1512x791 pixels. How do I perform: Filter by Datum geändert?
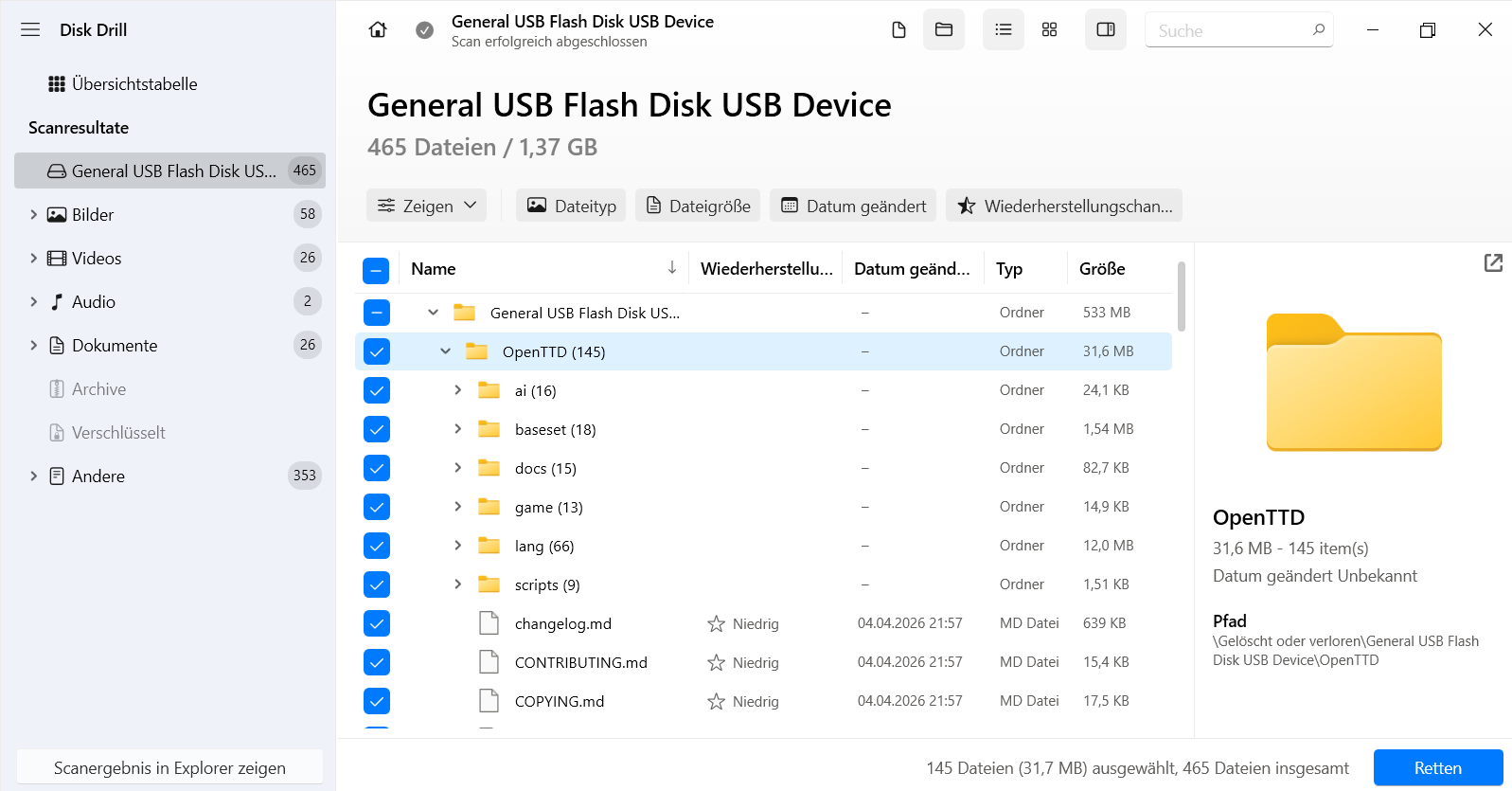[x=853, y=206]
